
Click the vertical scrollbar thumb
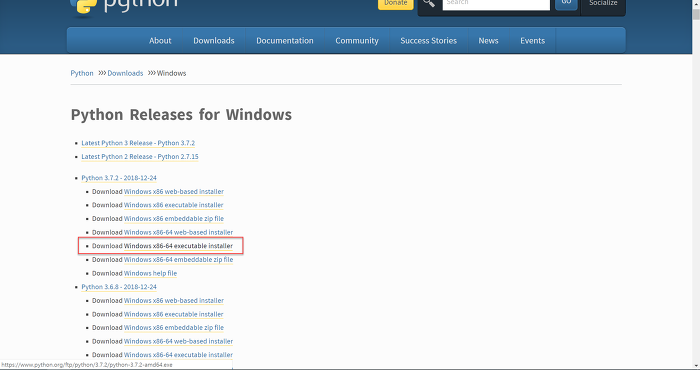click(696, 14)
